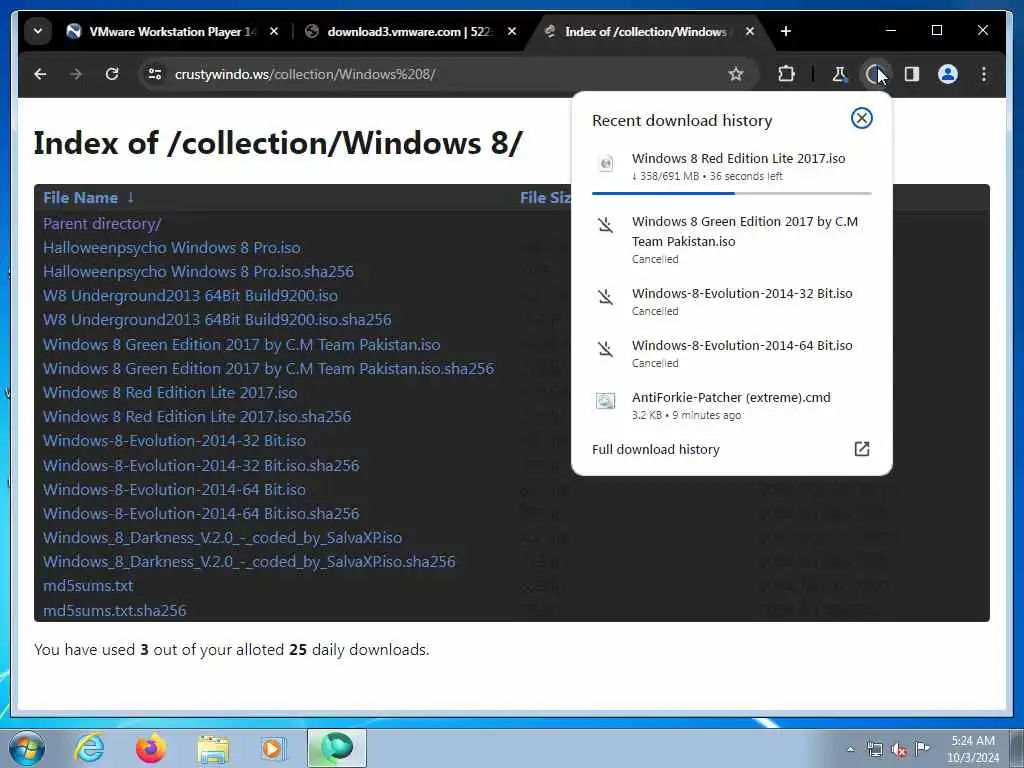The image size is (1024, 768).
Task: Open Windows 8 Green Edition iso.sha256 link
Action: (x=268, y=368)
